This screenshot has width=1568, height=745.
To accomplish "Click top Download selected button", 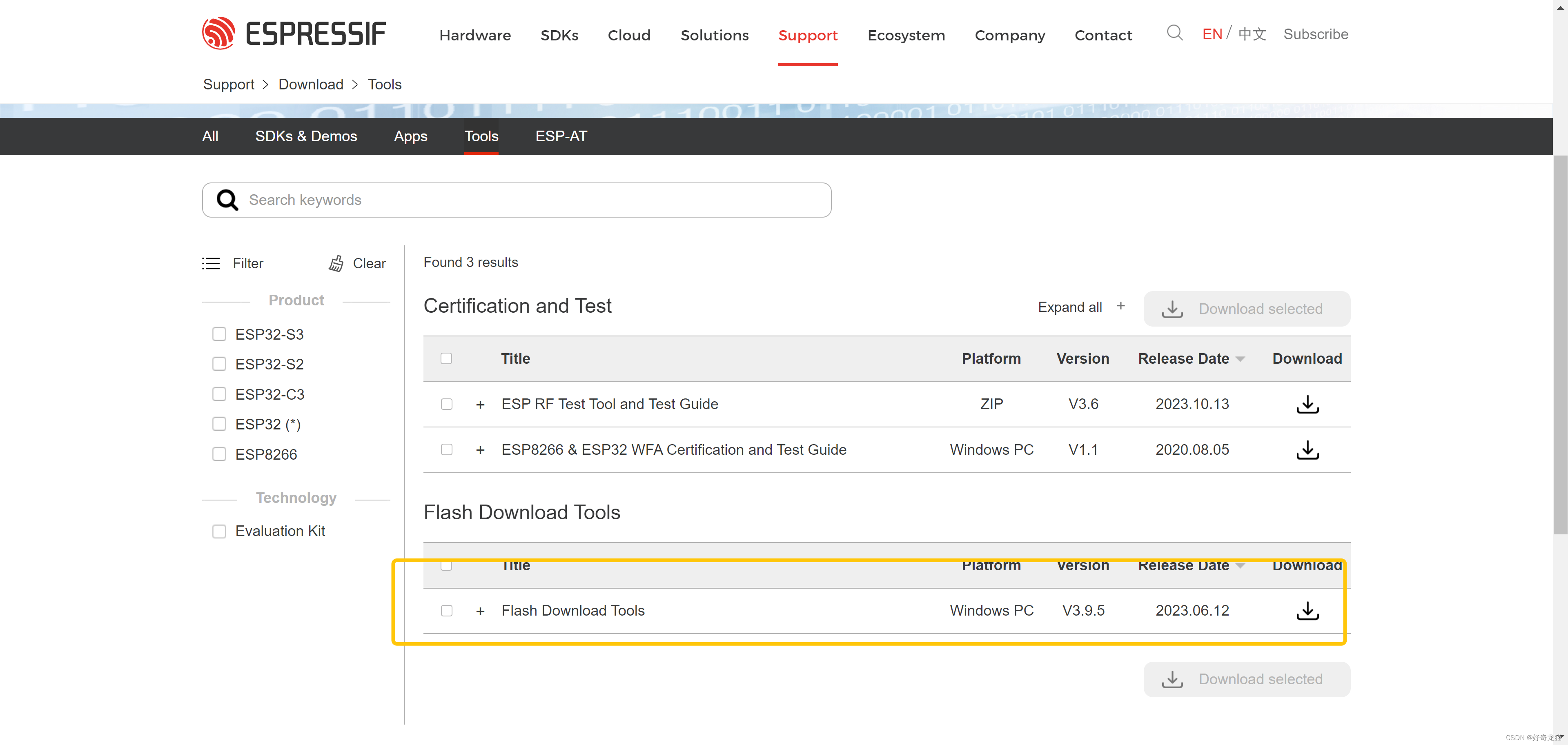I will (x=1247, y=309).
